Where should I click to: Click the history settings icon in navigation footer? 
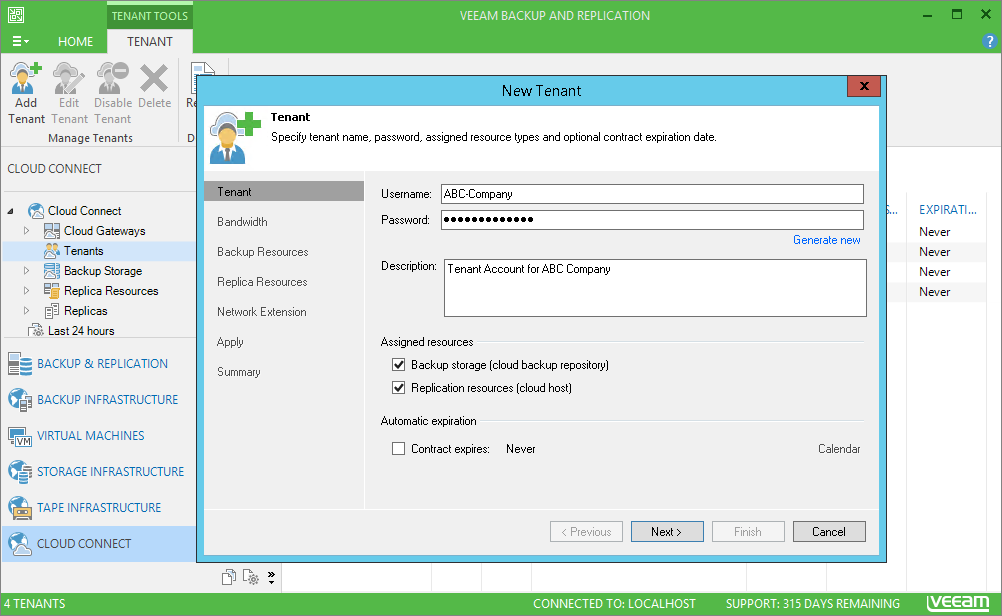click(x=250, y=578)
